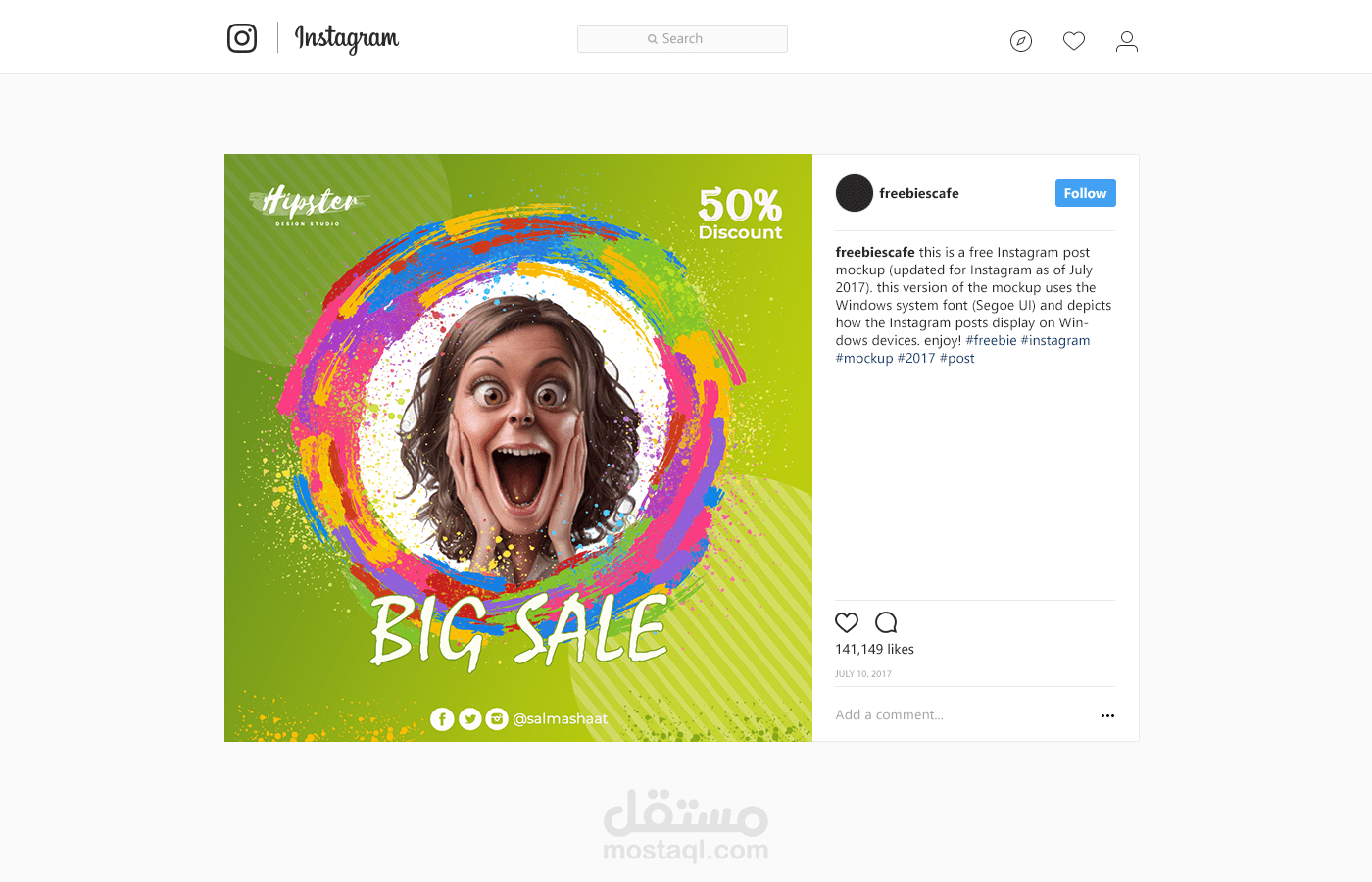
Task: Click the Facebook icon on the post image
Action: (442, 719)
